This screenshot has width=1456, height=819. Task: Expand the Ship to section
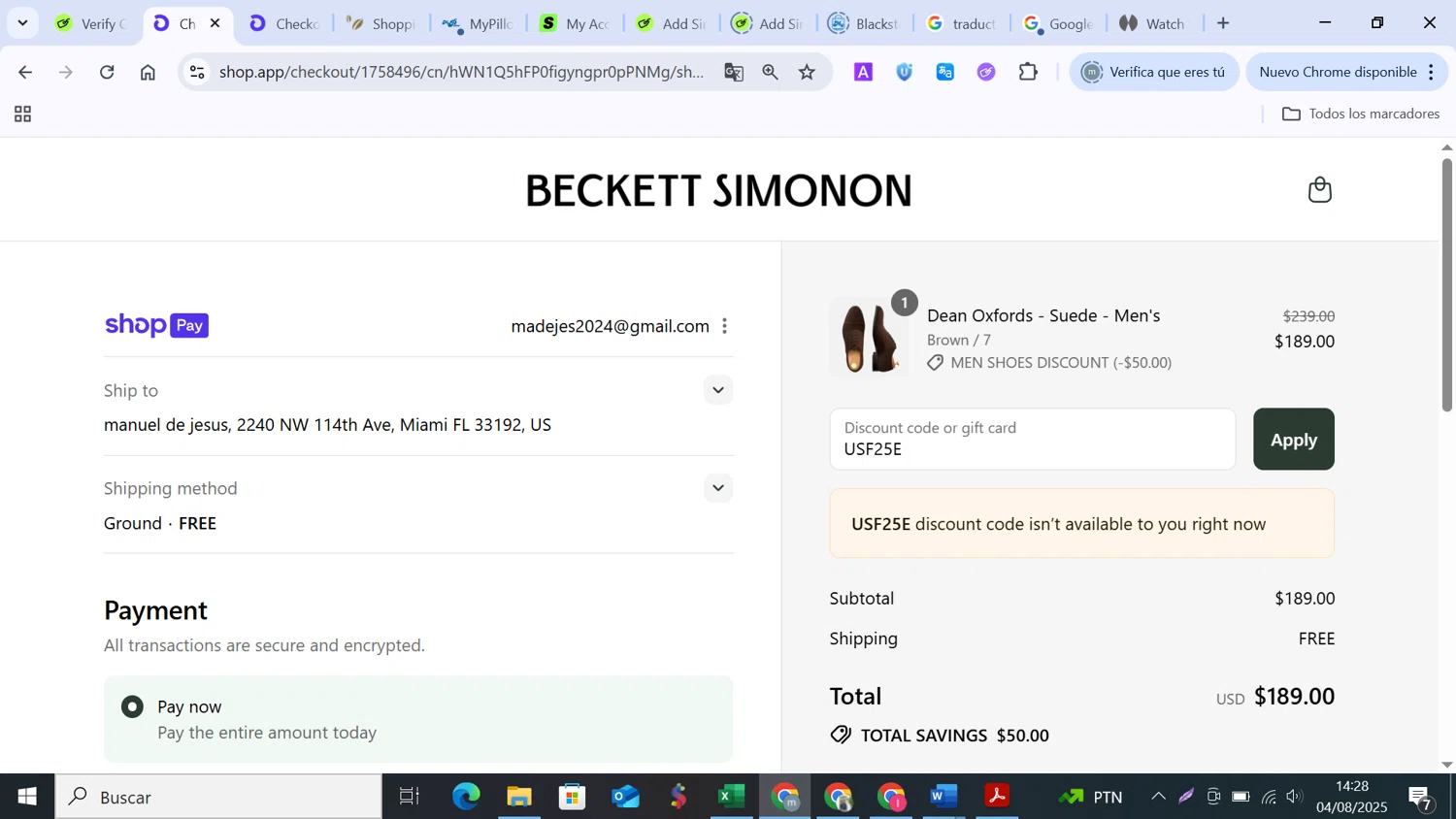[x=718, y=390]
